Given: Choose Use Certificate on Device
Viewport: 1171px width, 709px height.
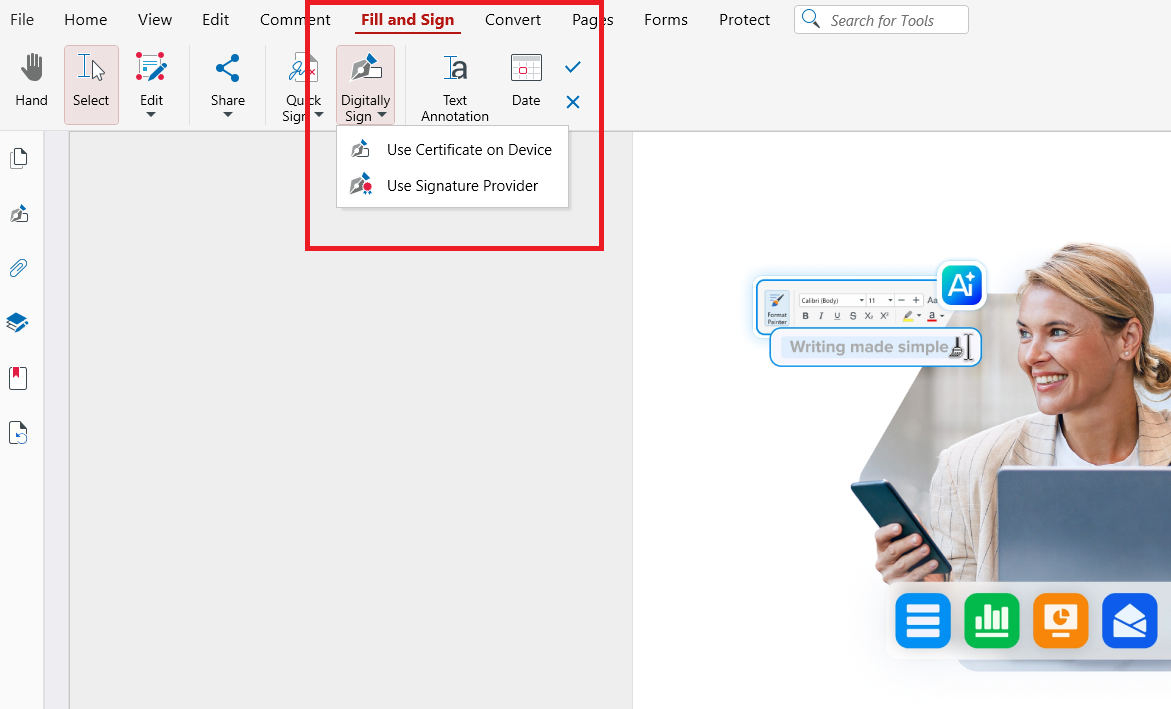Looking at the screenshot, I should 469,149.
